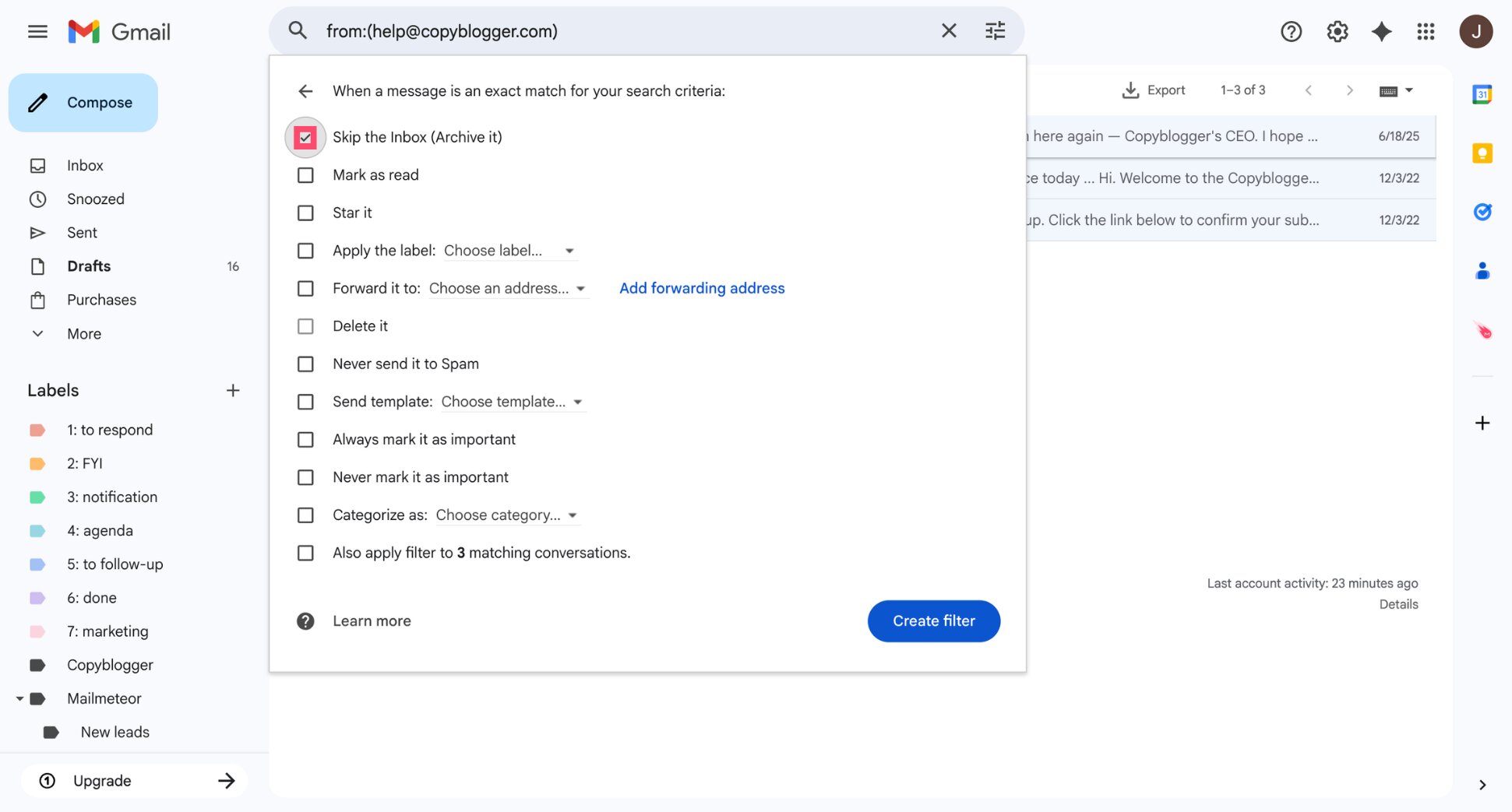The image size is (1512, 812).
Task: Click the Add forwarding address link
Action: click(x=701, y=288)
